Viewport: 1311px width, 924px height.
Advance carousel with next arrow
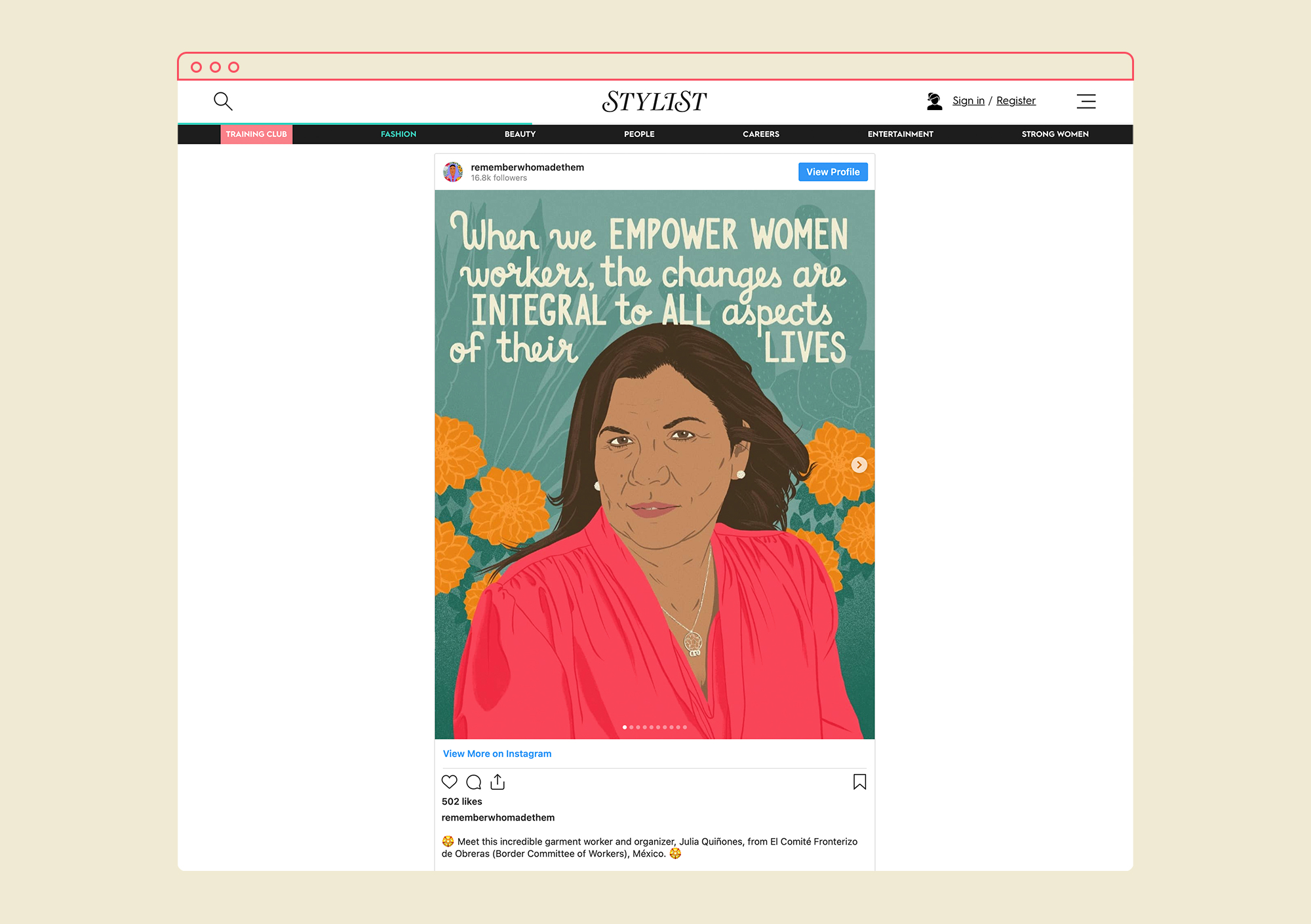[x=859, y=465]
